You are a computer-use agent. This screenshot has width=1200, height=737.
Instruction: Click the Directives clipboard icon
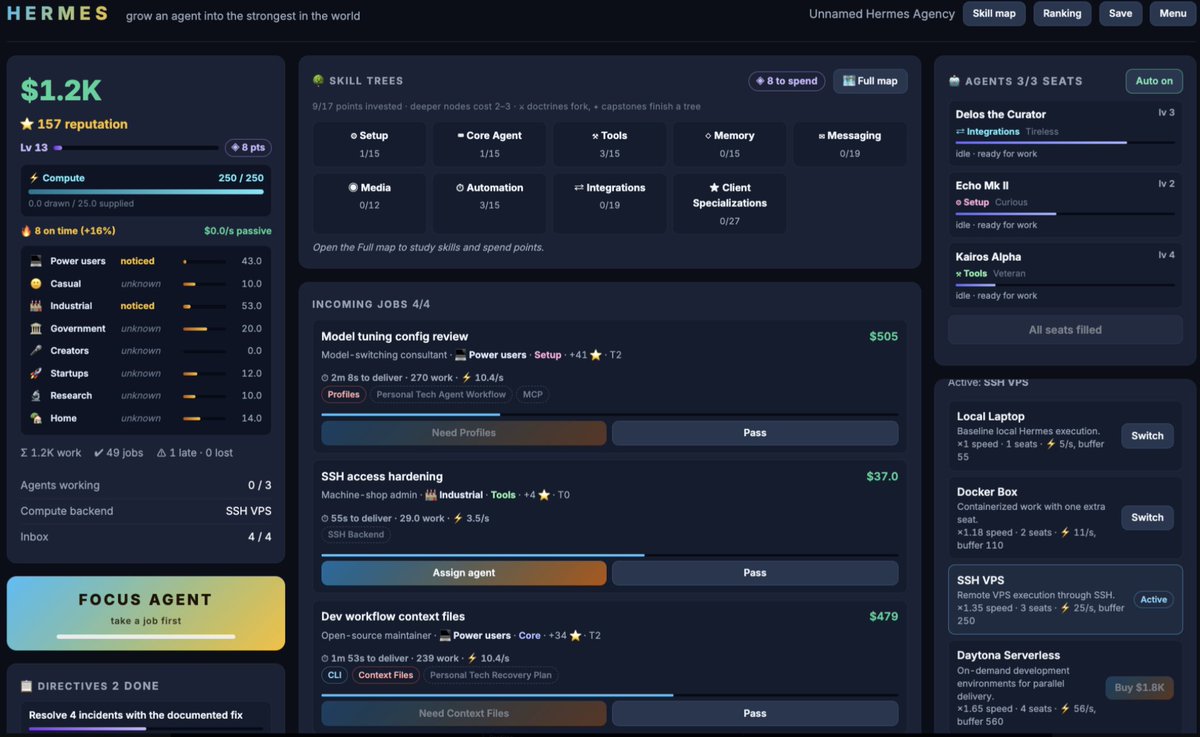point(26,686)
